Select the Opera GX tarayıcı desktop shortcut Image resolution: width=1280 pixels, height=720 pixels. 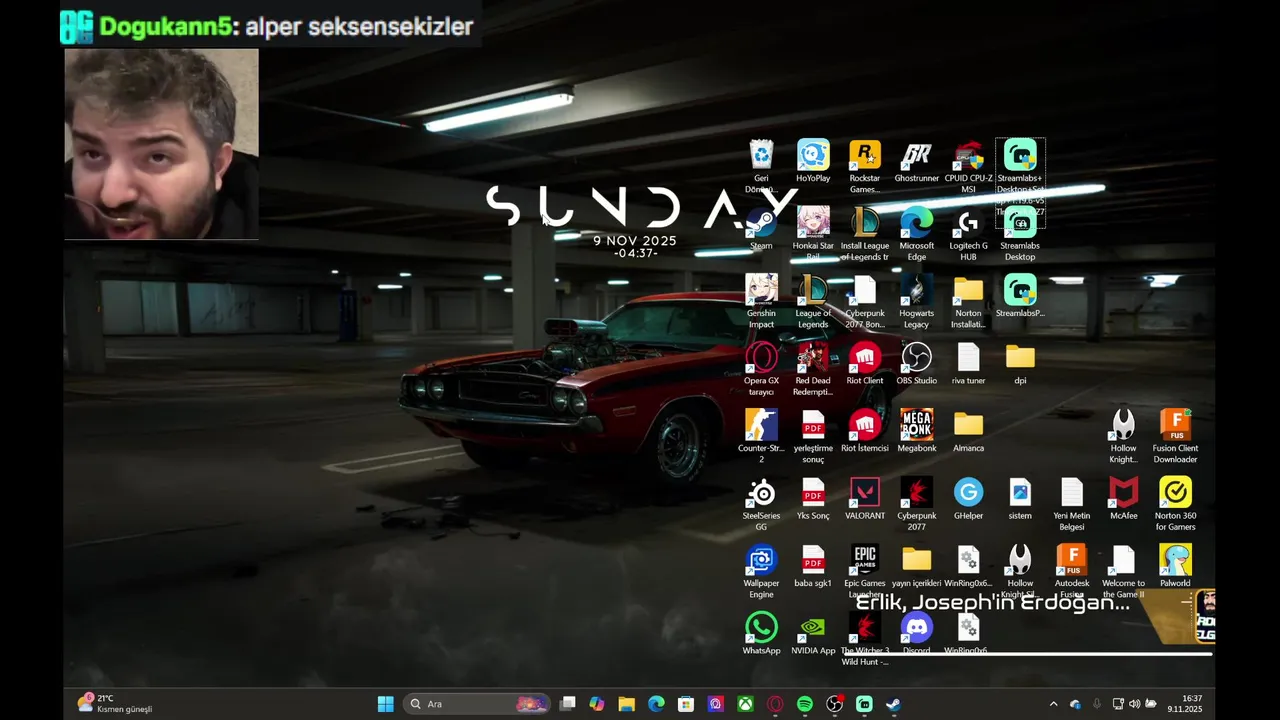(x=761, y=369)
